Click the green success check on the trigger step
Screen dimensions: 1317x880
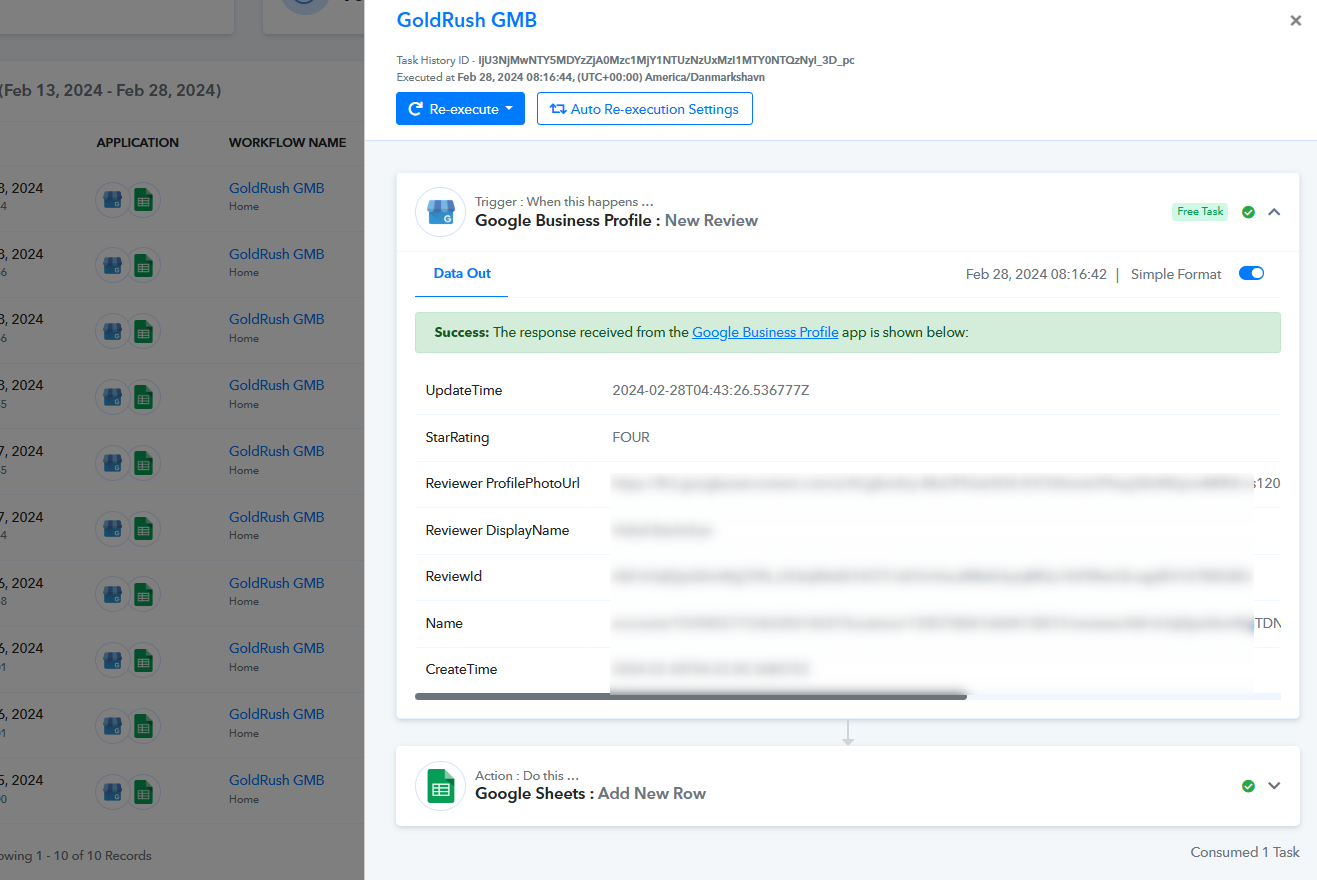coord(1248,212)
